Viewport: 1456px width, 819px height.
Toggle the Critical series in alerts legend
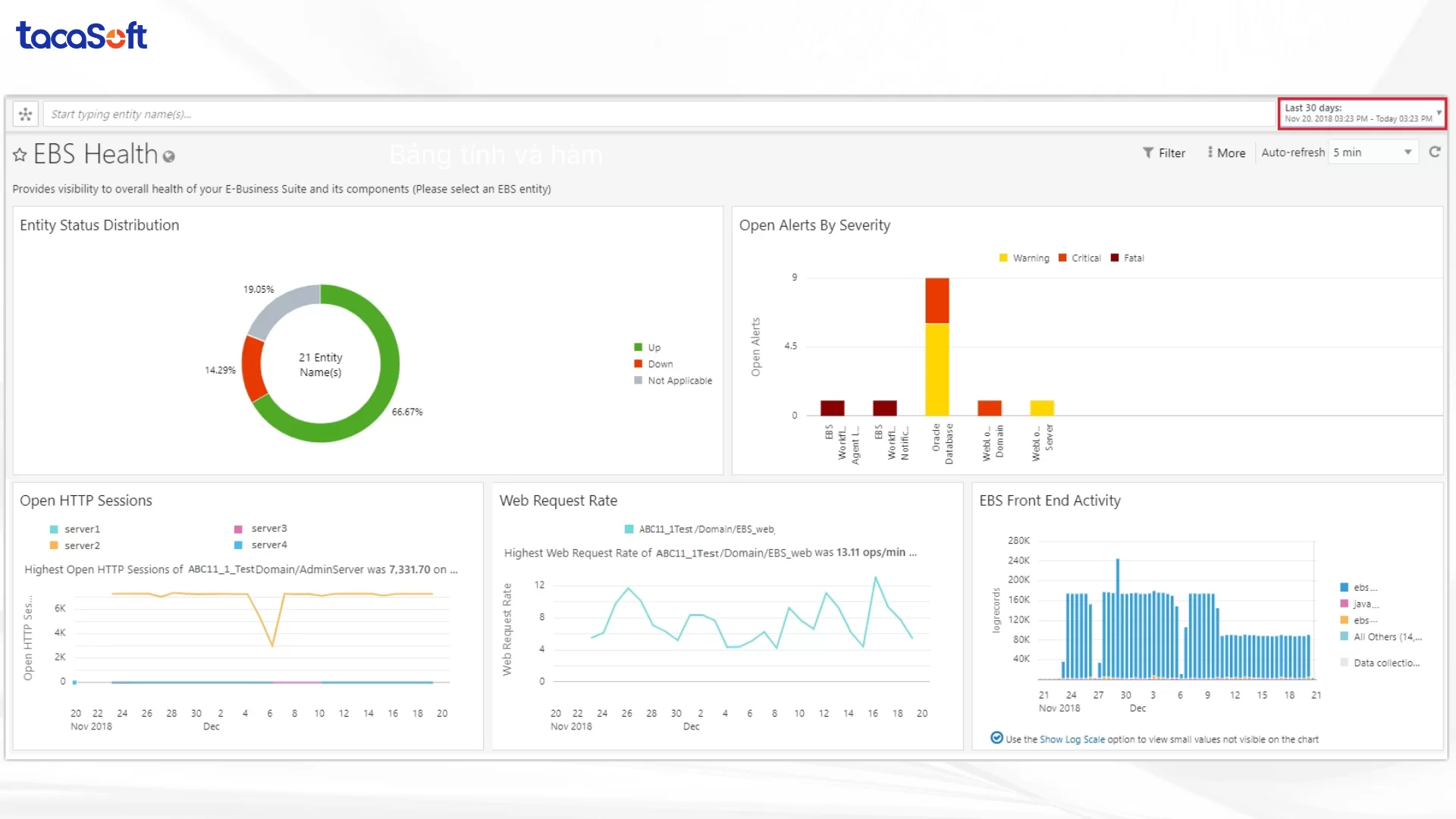[x=1079, y=258]
